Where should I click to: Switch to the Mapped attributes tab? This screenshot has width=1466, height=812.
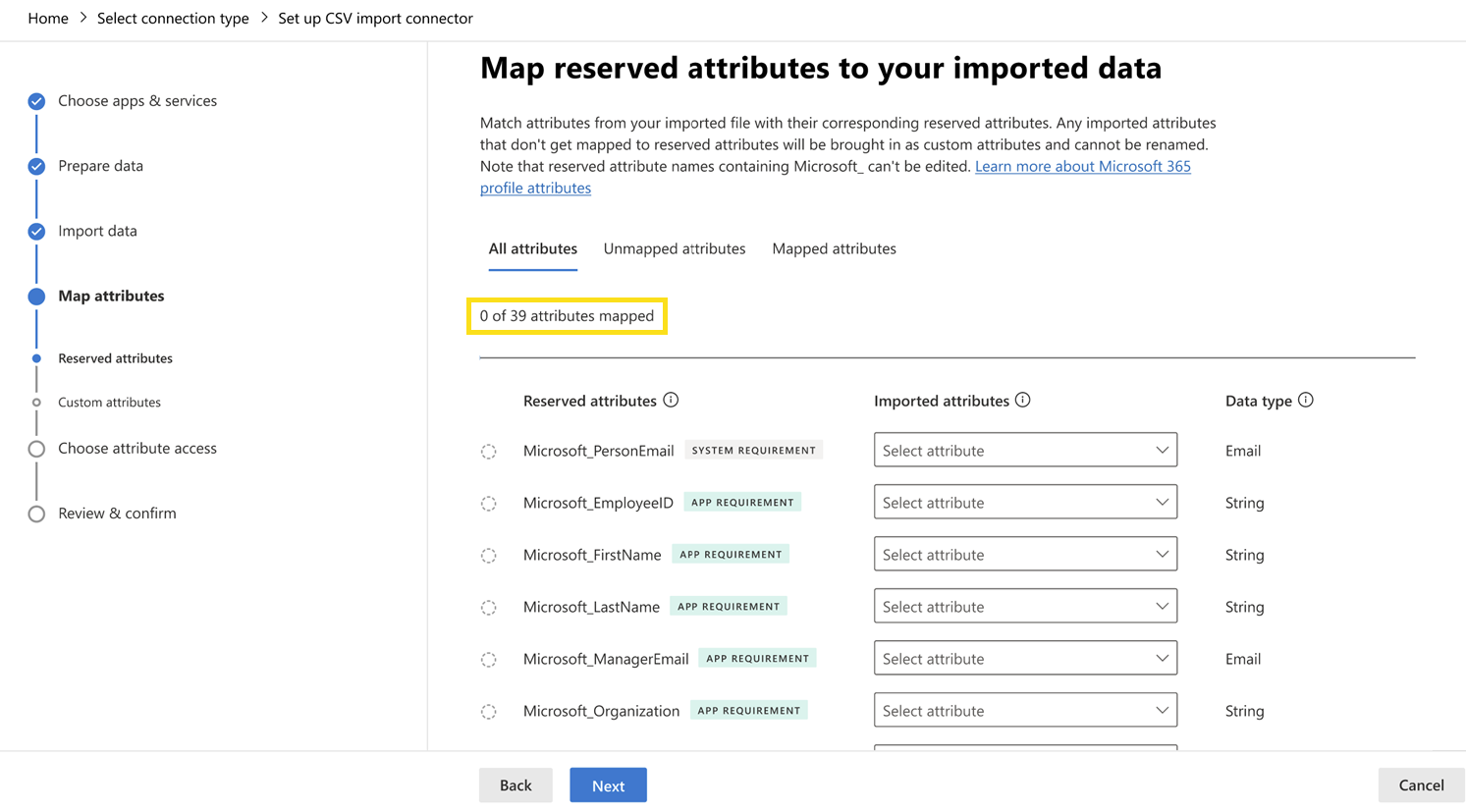click(x=833, y=248)
